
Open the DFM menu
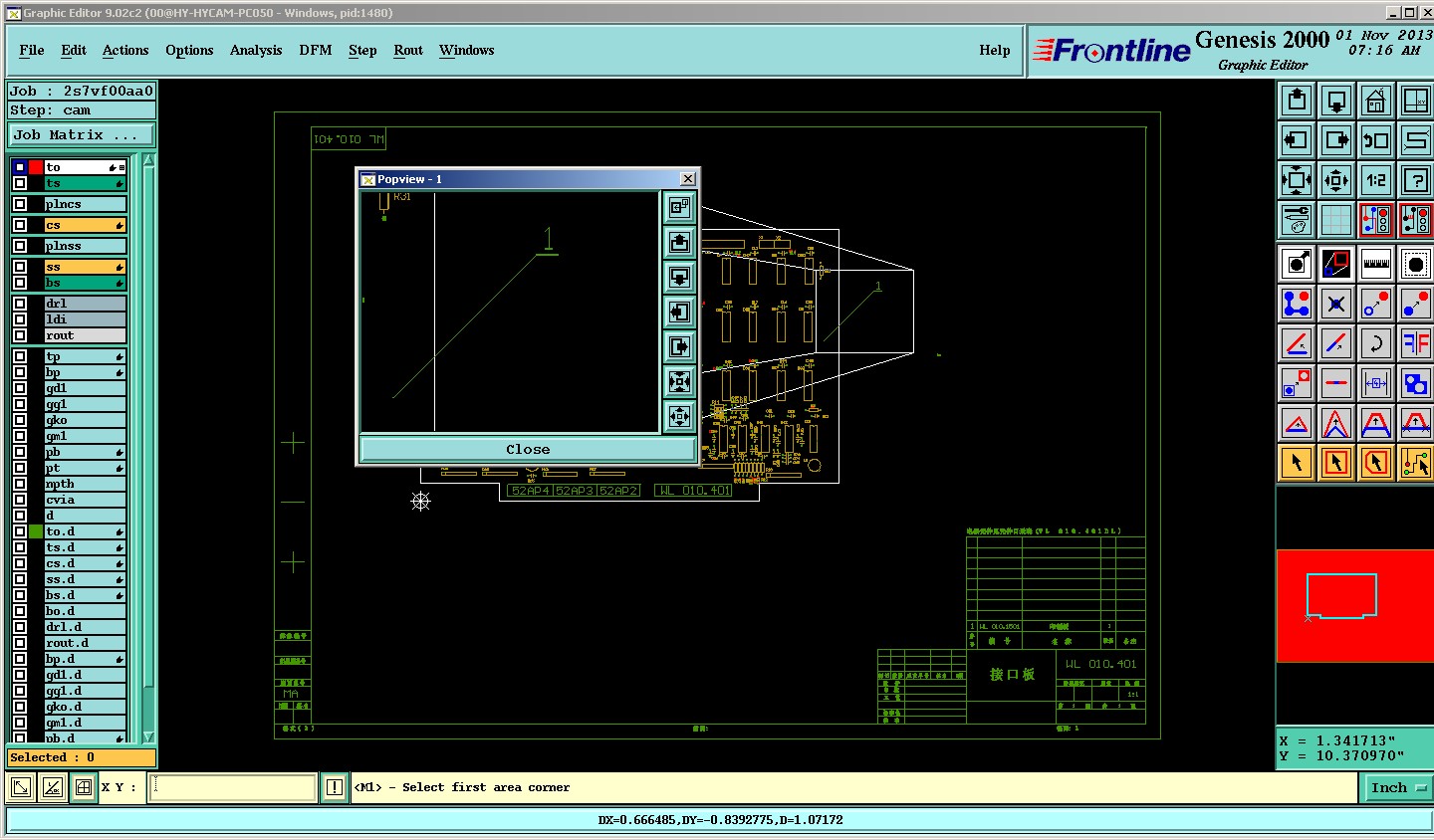[315, 50]
